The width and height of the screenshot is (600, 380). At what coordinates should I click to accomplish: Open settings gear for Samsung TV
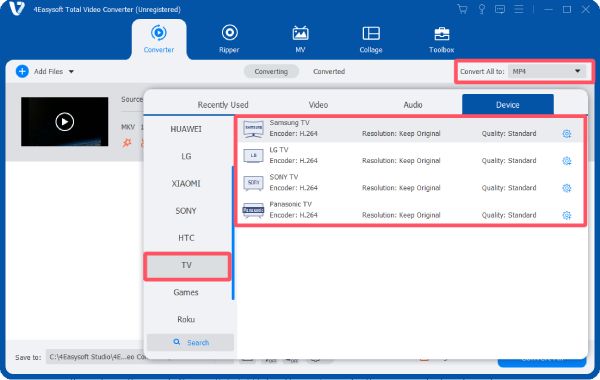(567, 134)
